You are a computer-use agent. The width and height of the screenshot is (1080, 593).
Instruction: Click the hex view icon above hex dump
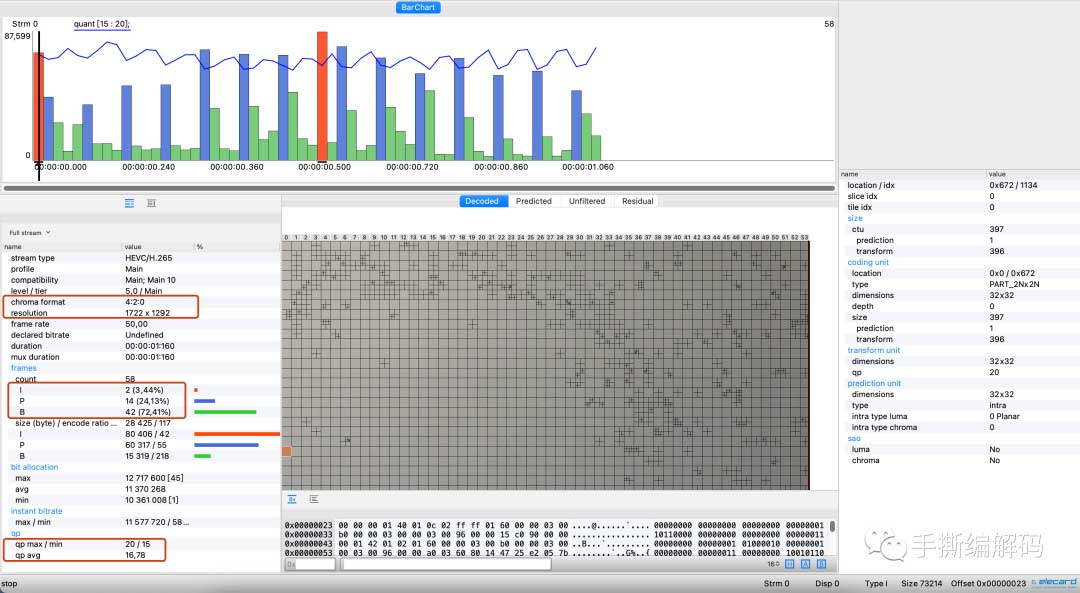click(292, 498)
